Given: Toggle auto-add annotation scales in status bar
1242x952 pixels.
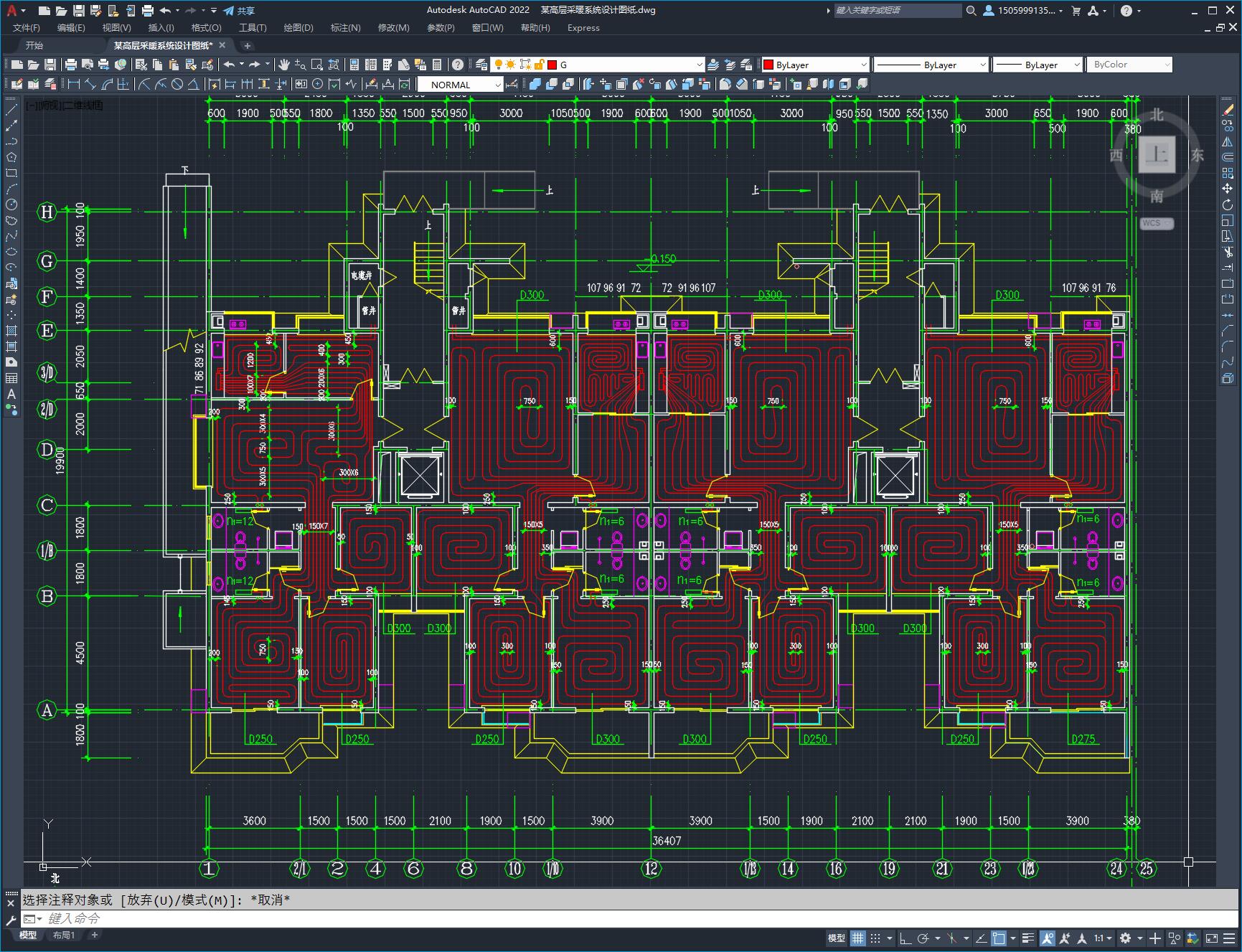Looking at the screenshot, I should point(1065,938).
